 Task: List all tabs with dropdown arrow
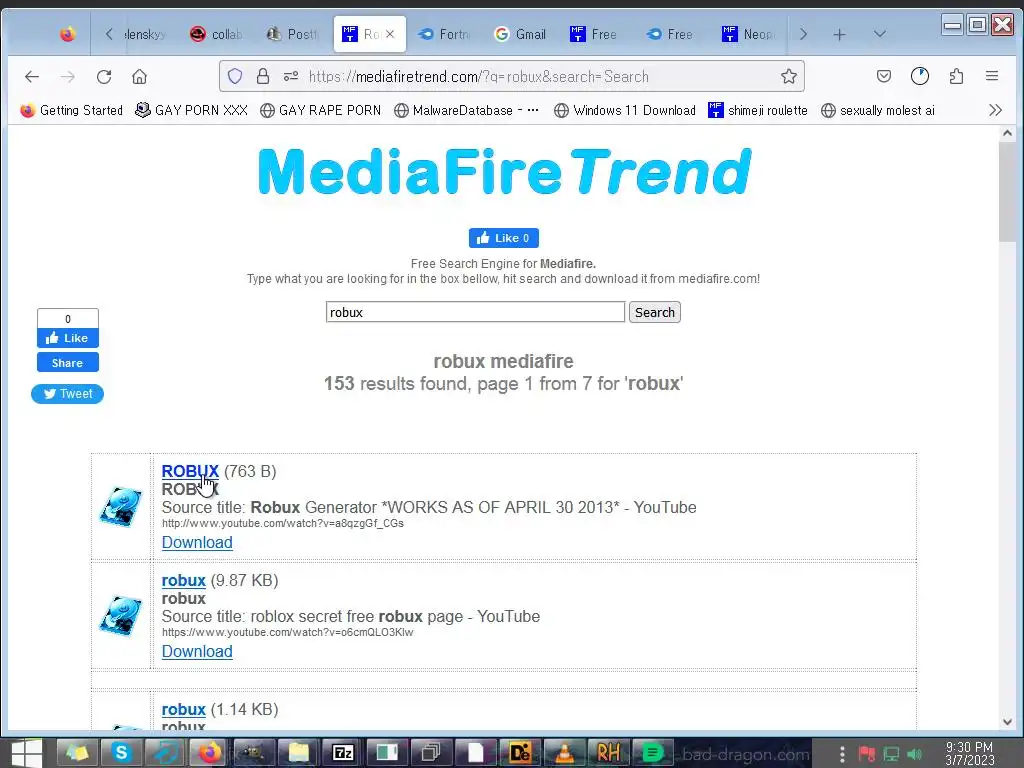click(880, 34)
